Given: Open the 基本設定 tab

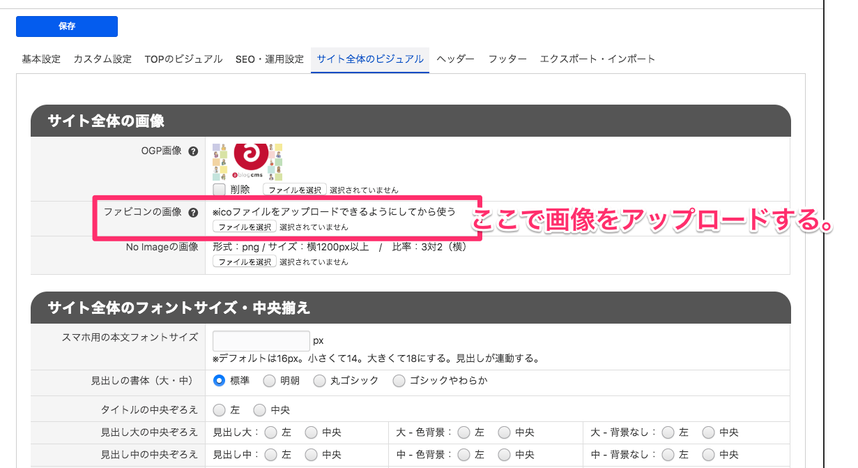Looking at the screenshot, I should coord(41,59).
